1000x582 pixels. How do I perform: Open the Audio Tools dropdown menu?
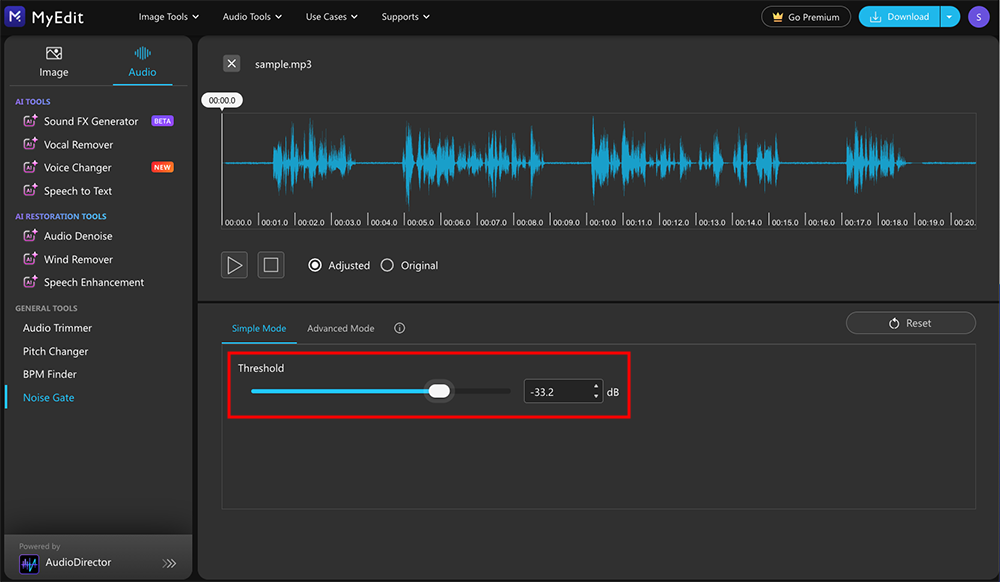click(x=252, y=16)
